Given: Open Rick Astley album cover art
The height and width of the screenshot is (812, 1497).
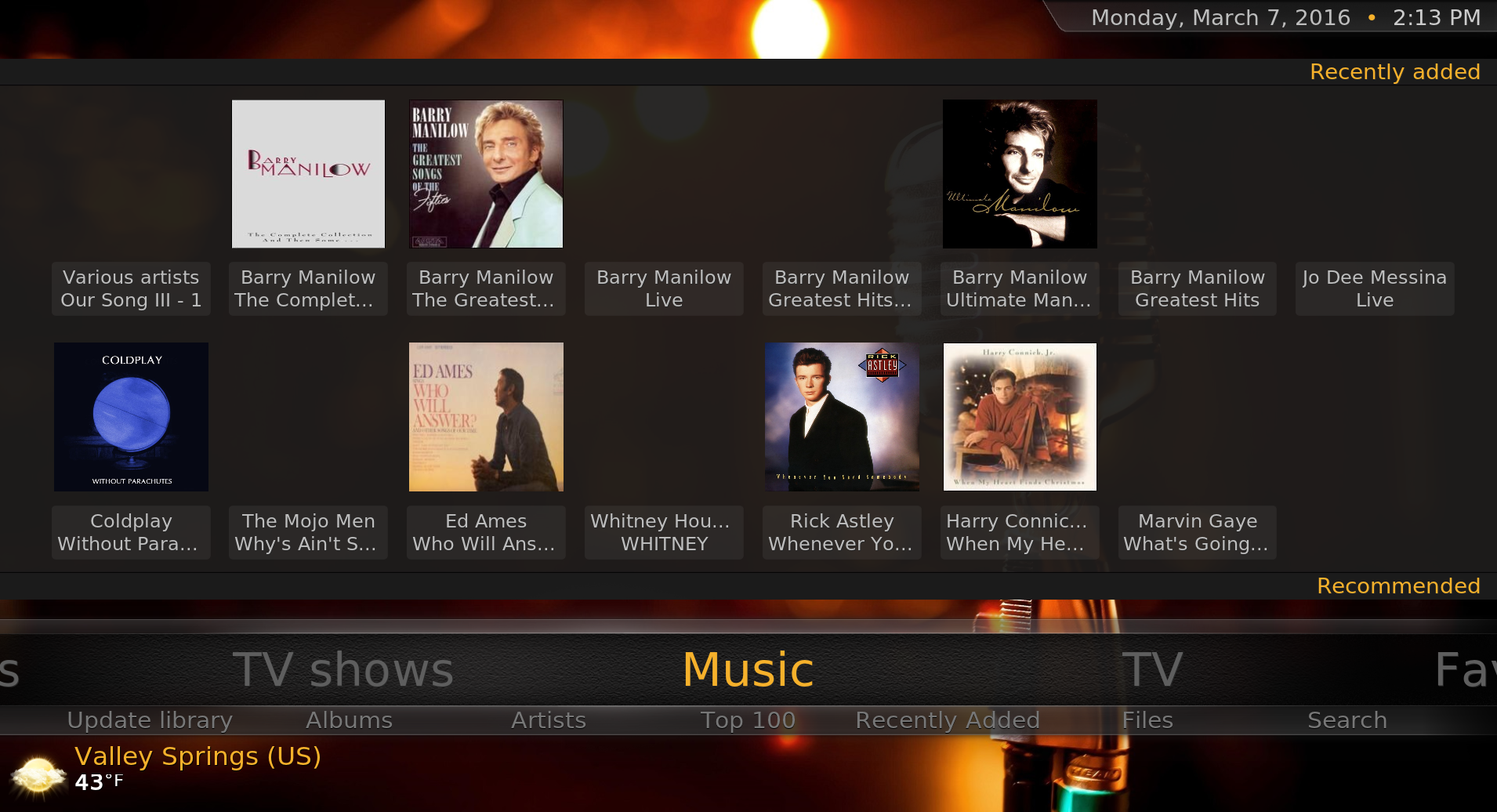Looking at the screenshot, I should tap(842, 417).
